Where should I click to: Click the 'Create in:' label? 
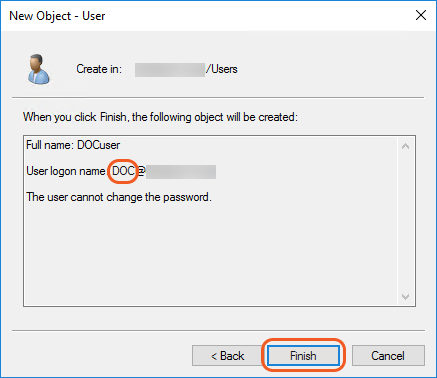point(99,69)
